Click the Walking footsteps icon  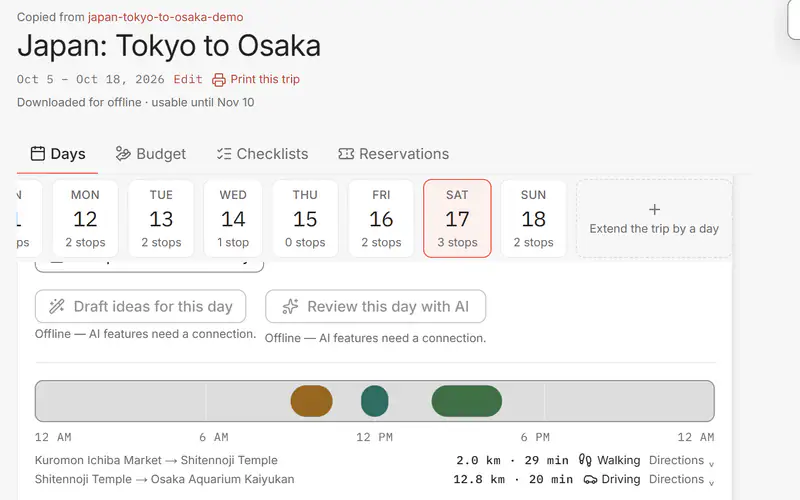coord(585,460)
